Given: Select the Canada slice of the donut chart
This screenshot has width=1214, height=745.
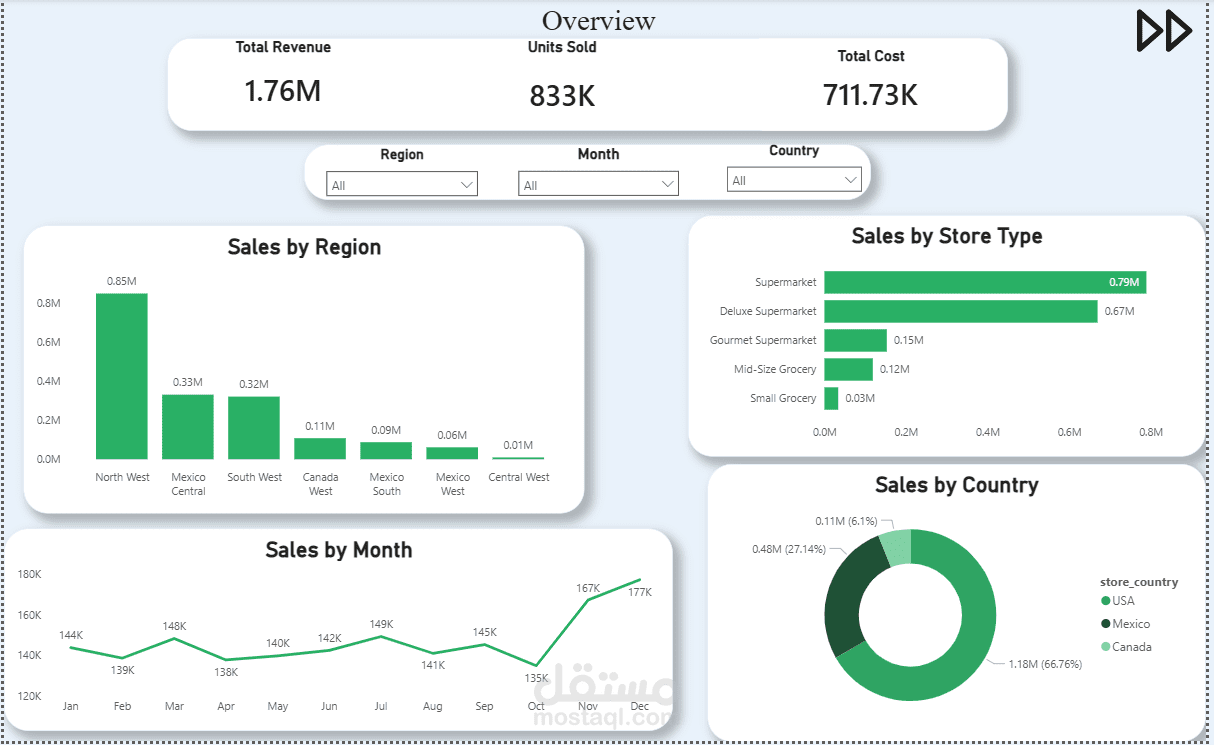Looking at the screenshot, I should coord(897,548).
